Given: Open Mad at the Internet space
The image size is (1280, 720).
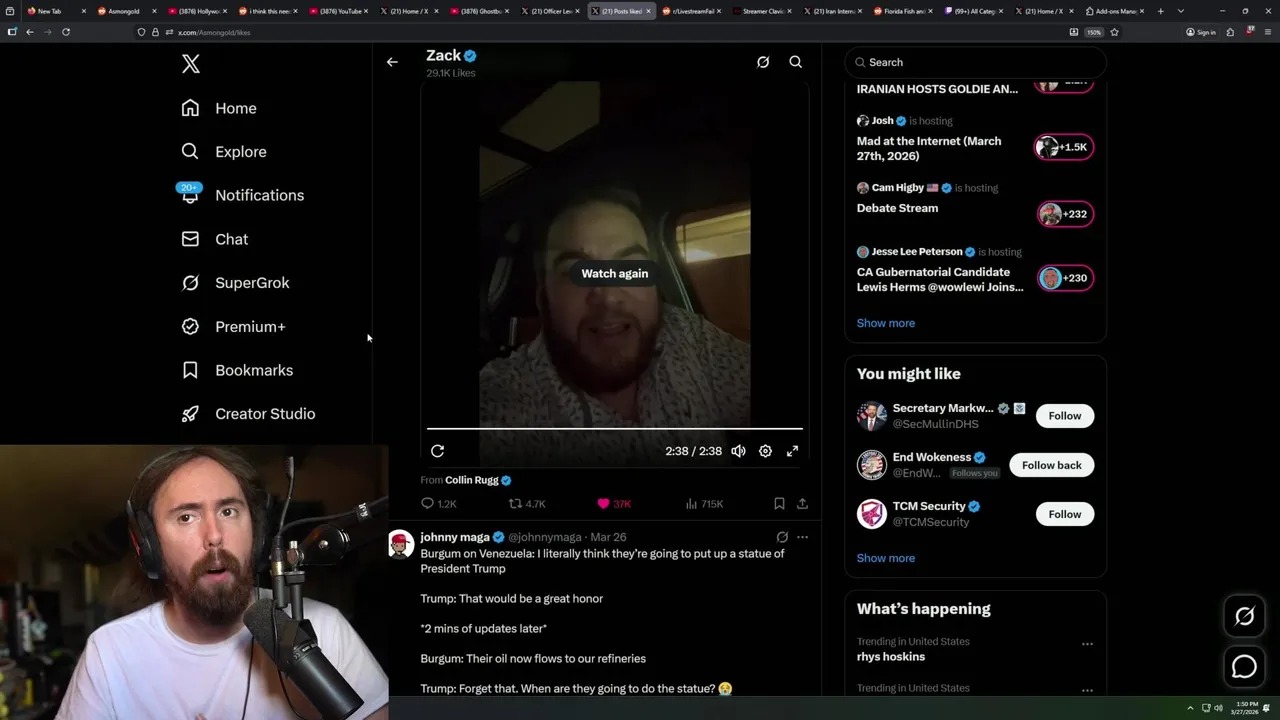Looking at the screenshot, I should 929,148.
